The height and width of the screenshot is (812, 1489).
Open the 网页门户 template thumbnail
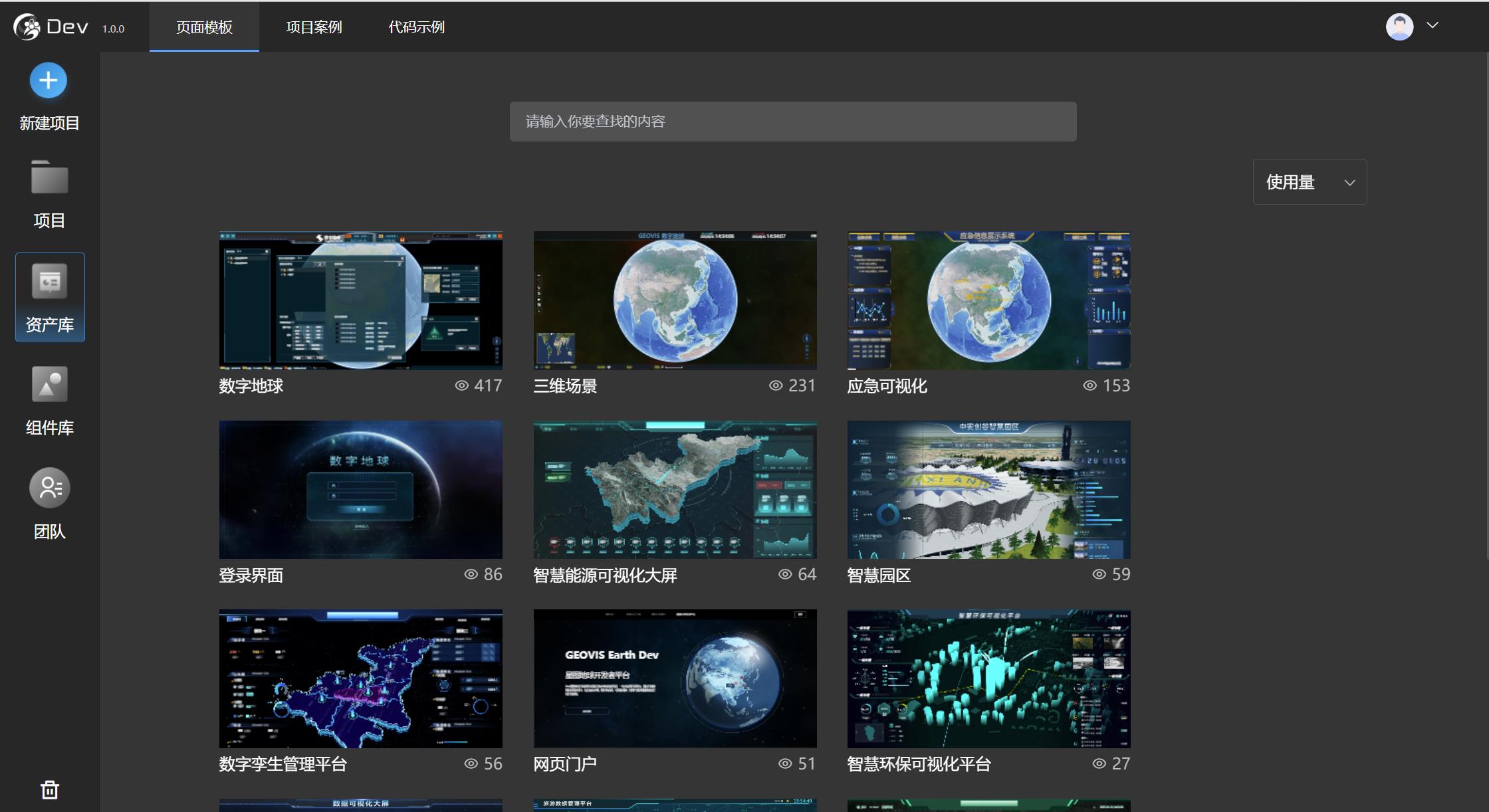tap(675, 678)
